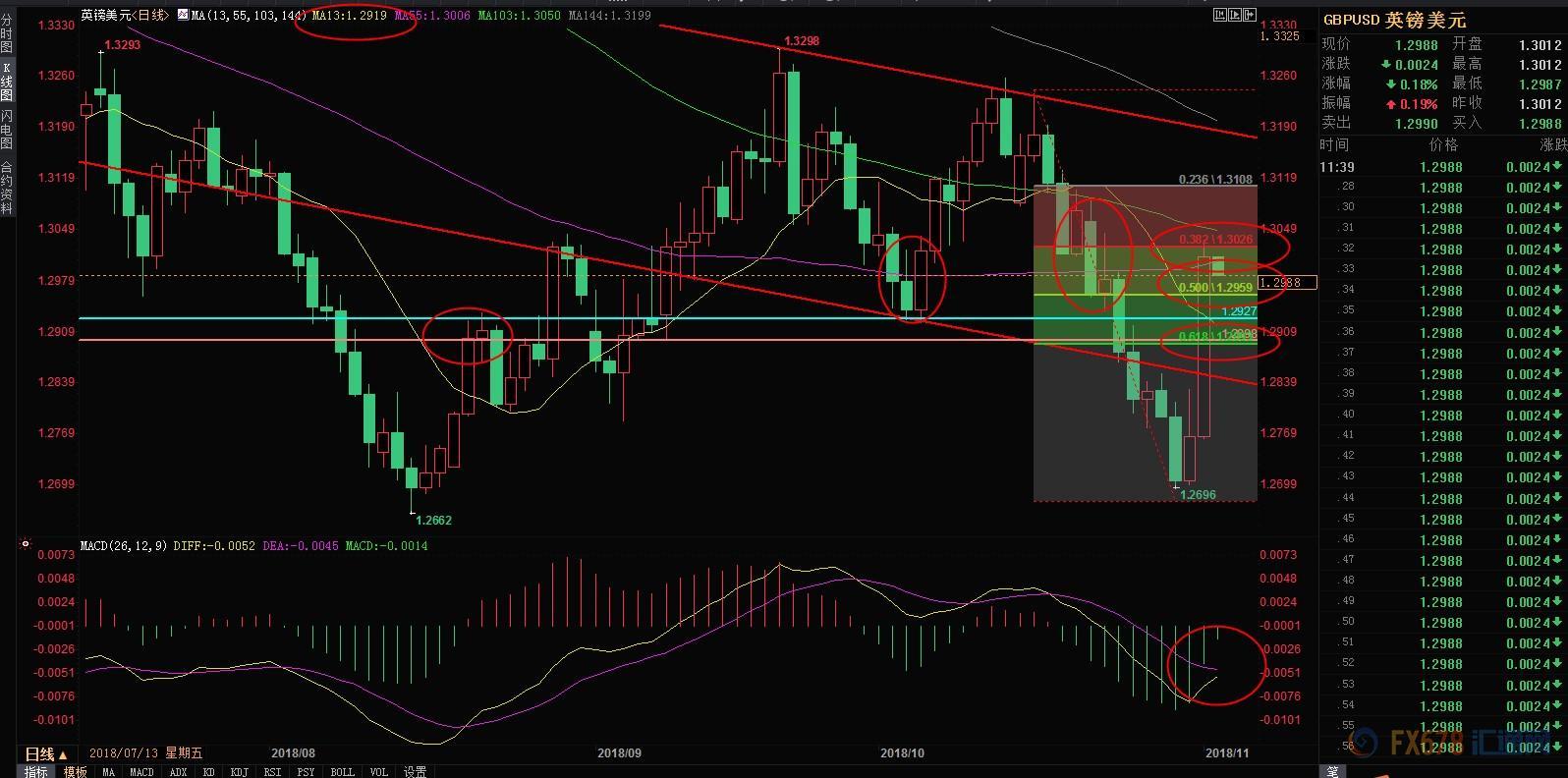Click the MA103:1.3050 value

pos(519,15)
